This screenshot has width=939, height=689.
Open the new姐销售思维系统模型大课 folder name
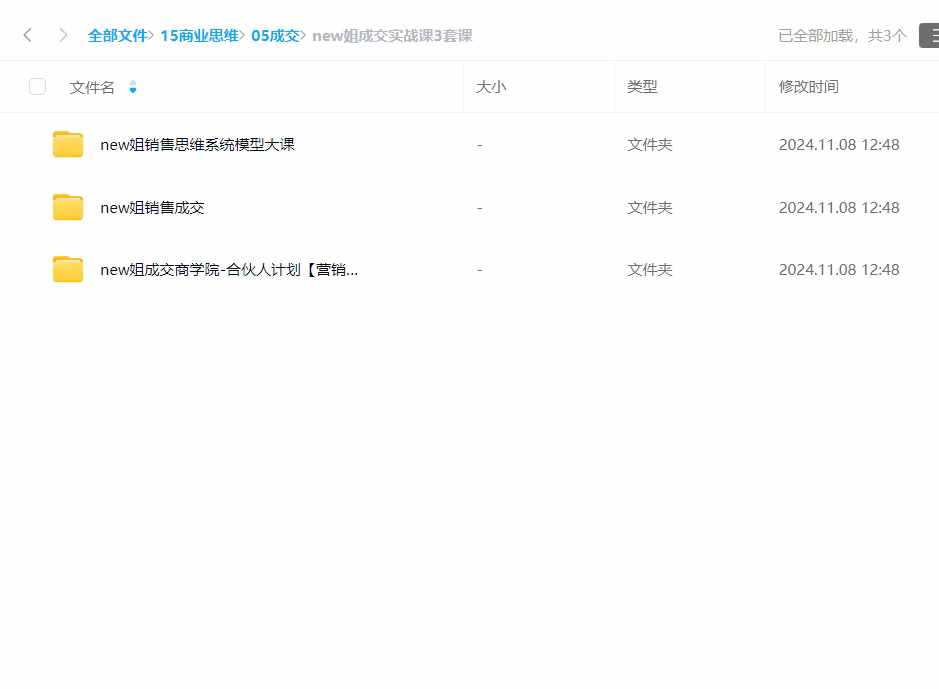click(198, 145)
